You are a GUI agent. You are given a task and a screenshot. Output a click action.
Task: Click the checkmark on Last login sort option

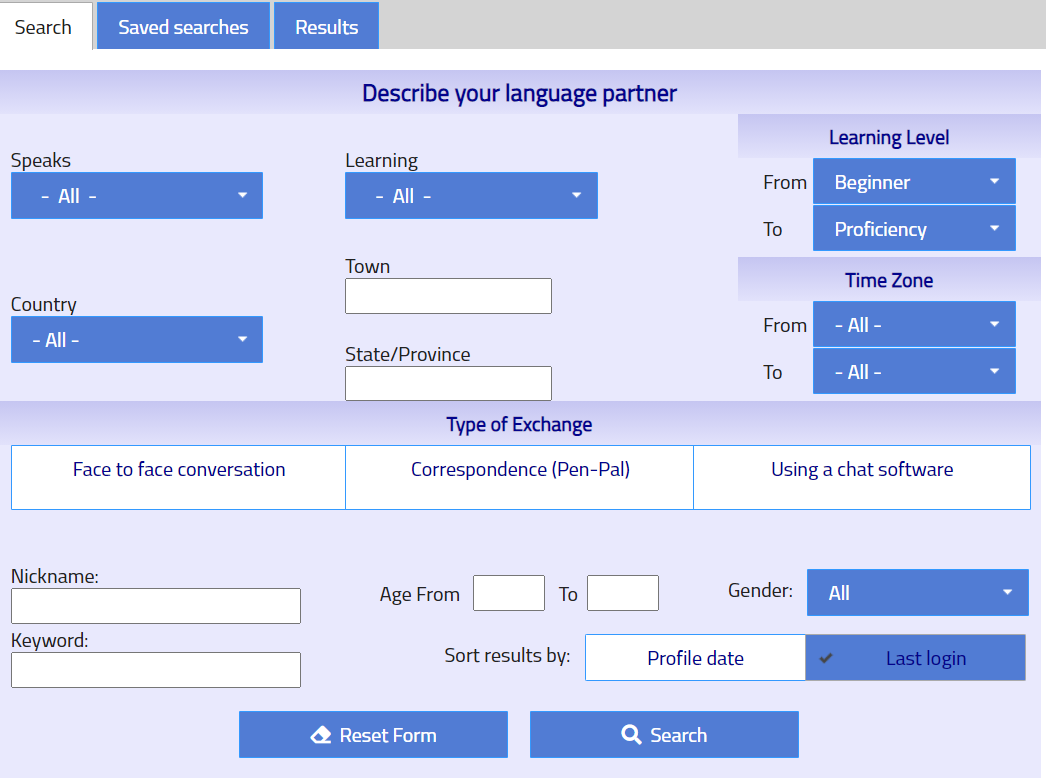[x=825, y=656]
